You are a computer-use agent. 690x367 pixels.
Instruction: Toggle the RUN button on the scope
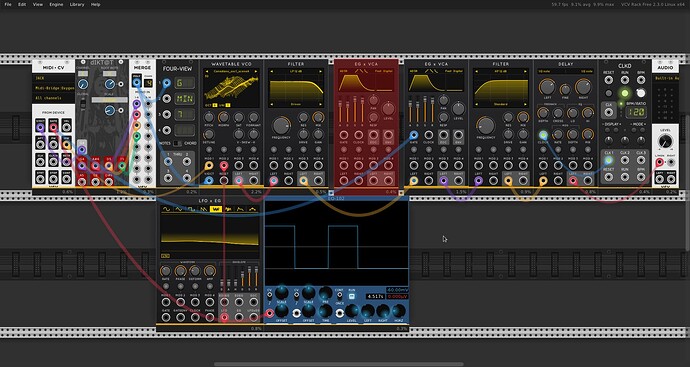[x=352, y=297]
